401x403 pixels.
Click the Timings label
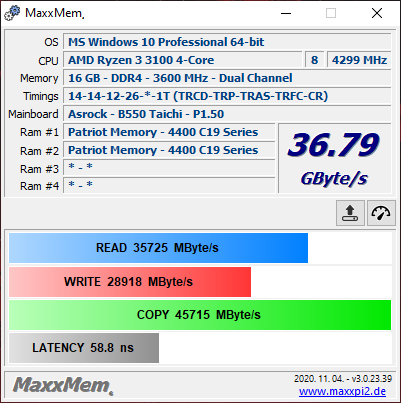click(41, 96)
